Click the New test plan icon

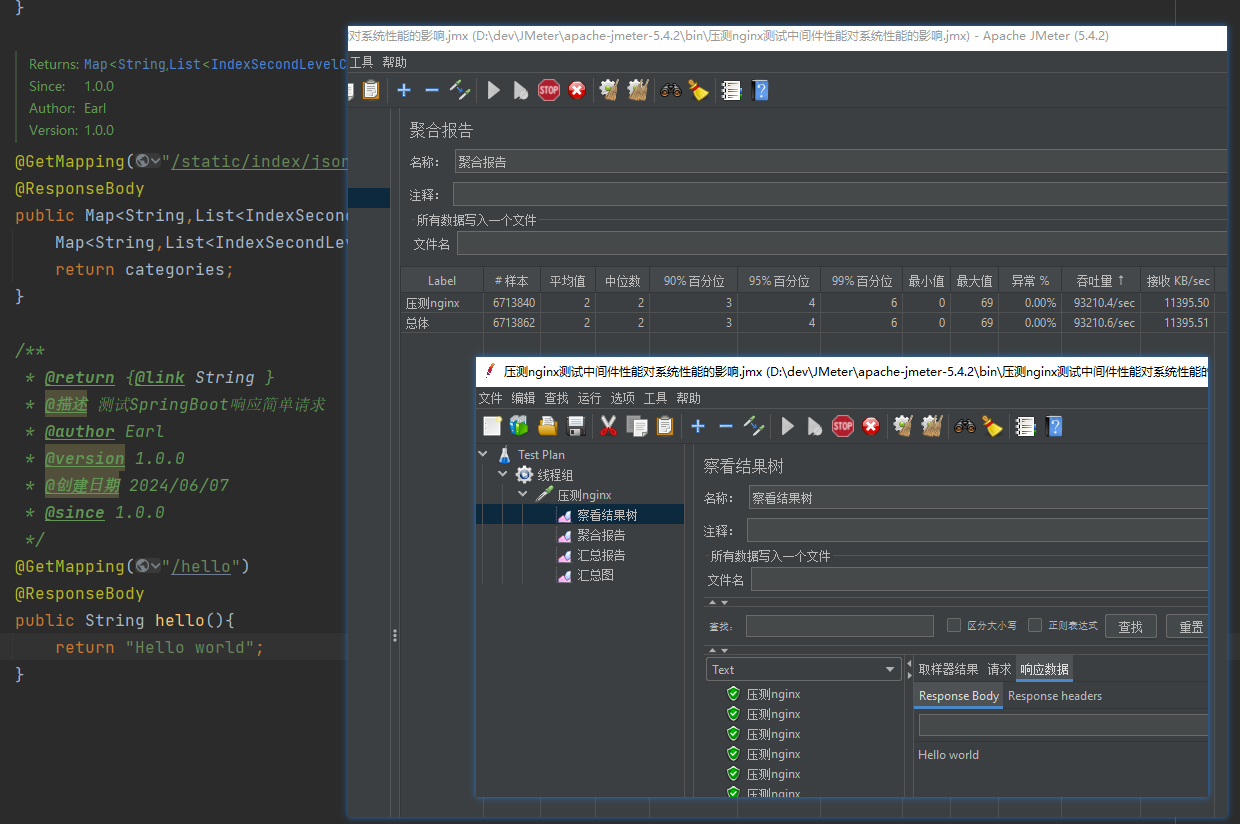(x=492, y=427)
